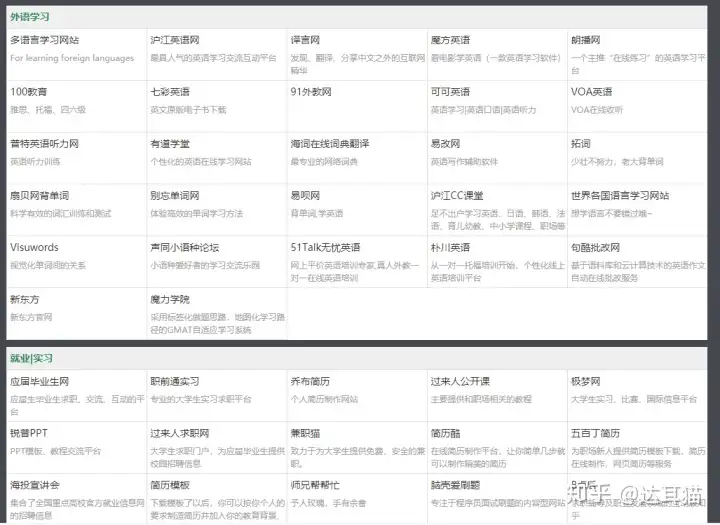The height and width of the screenshot is (525, 720).
Task: Open the 应届毕业生网 link
Action: (39, 381)
